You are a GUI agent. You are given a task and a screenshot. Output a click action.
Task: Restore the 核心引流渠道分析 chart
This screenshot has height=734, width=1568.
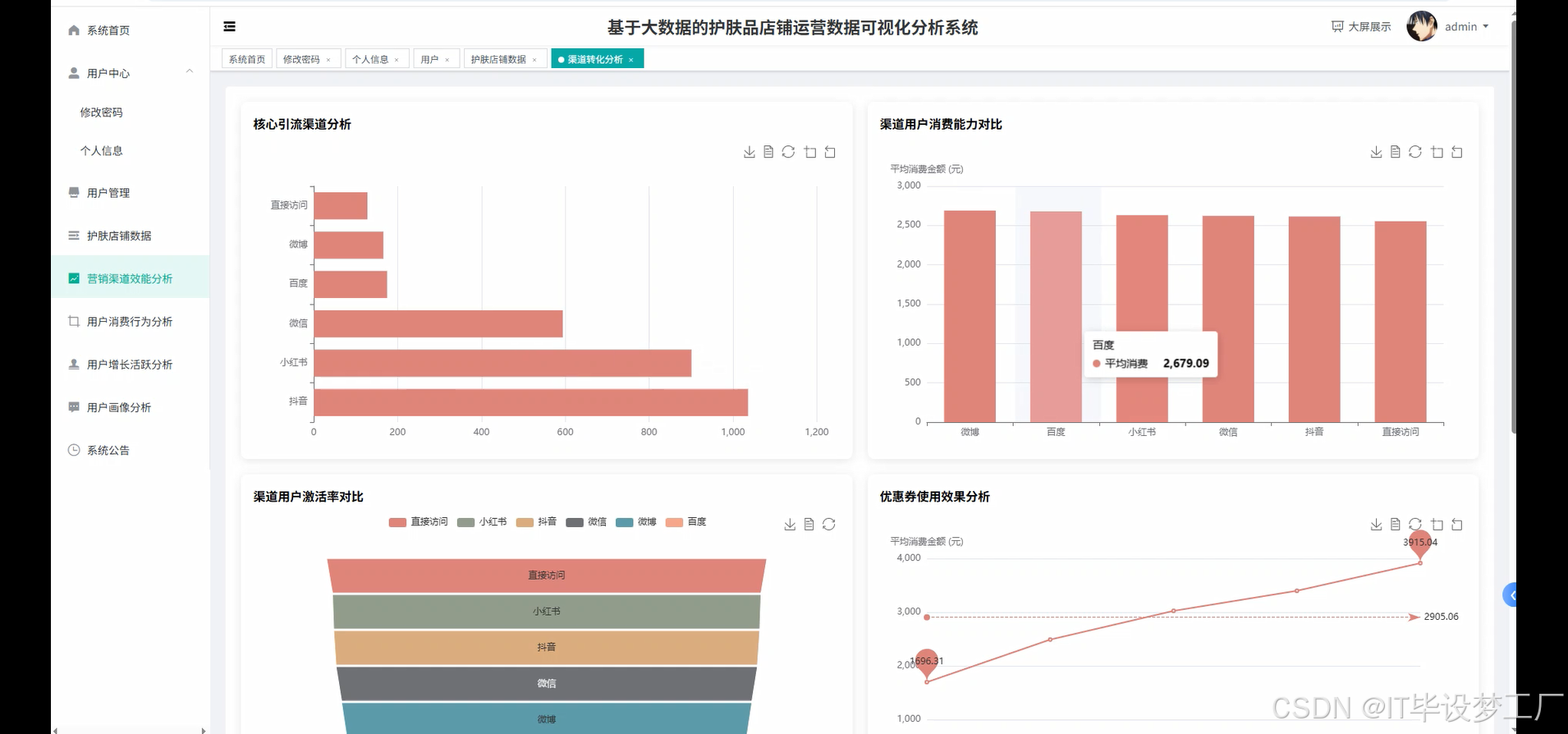(788, 152)
